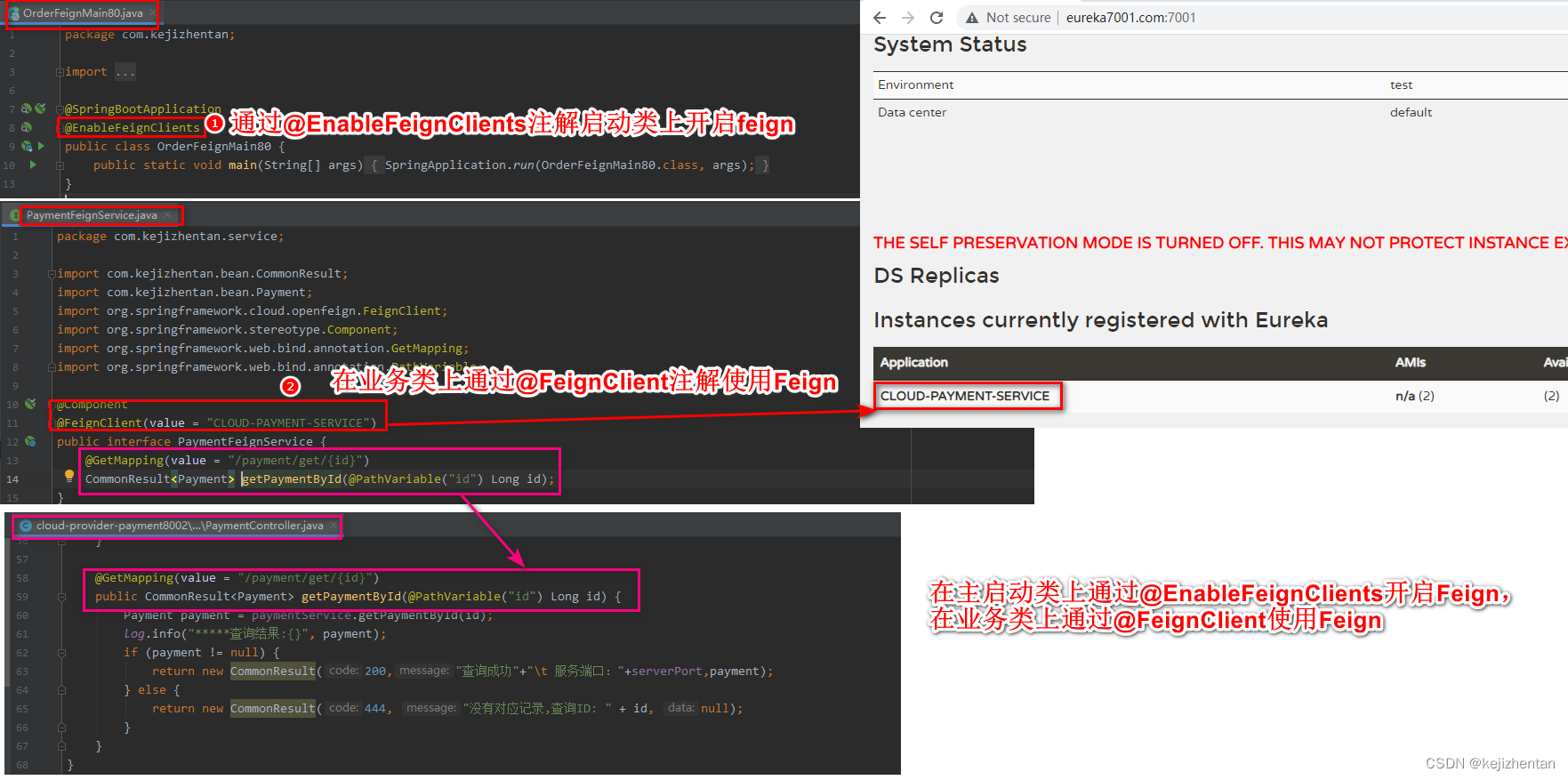Select the PaymentController.java editor tab

(x=180, y=526)
